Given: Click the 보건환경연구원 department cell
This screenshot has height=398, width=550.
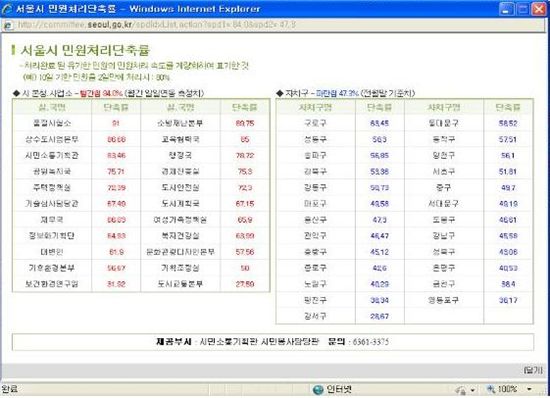Looking at the screenshot, I should pyautogui.click(x=52, y=284).
